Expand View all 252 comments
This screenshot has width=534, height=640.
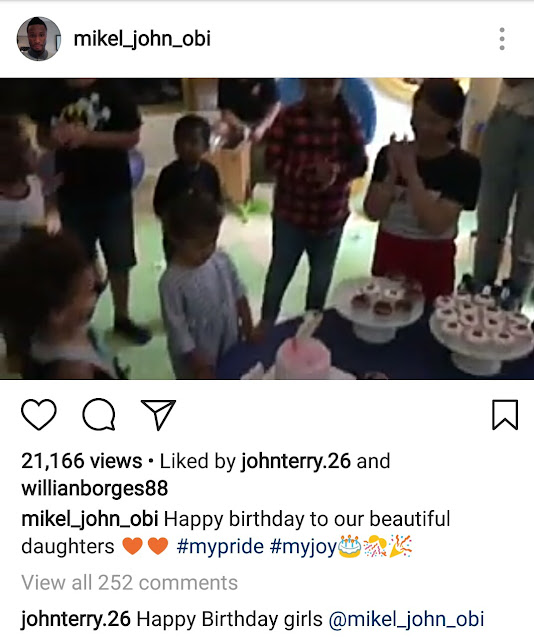pos(129,582)
